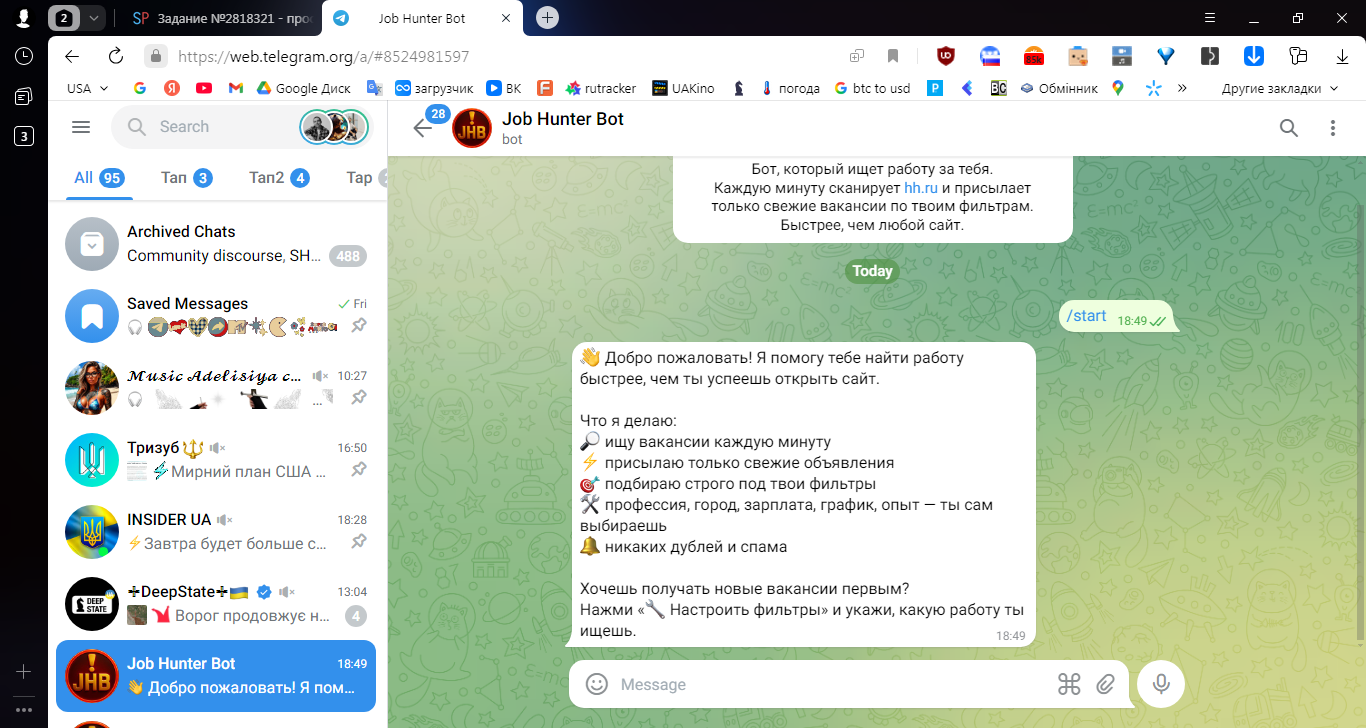
Task: Click the microphone voice message button
Action: 1161,684
